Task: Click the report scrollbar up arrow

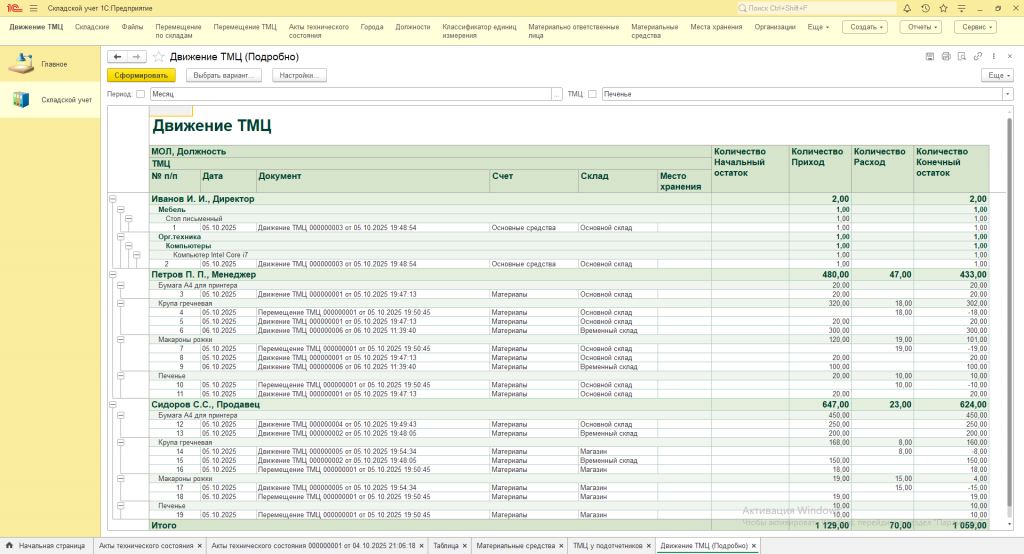Action: (1010, 112)
